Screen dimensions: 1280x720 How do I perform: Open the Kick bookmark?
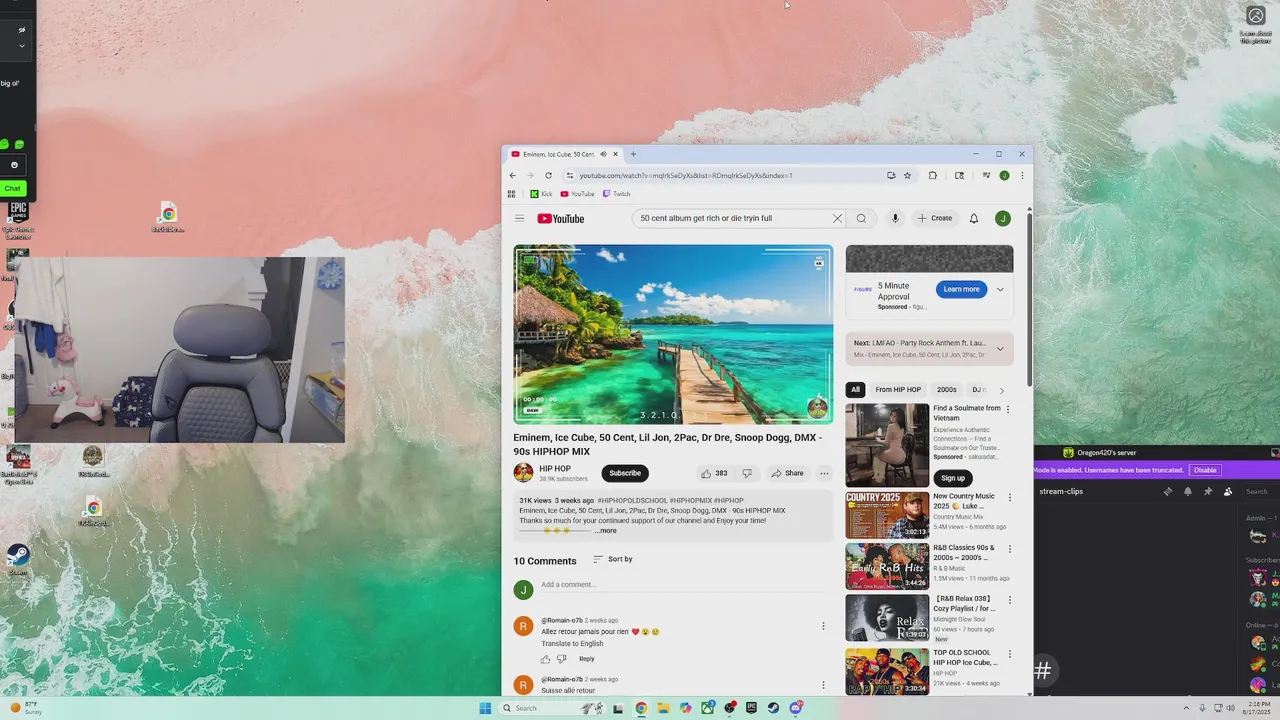coord(541,194)
